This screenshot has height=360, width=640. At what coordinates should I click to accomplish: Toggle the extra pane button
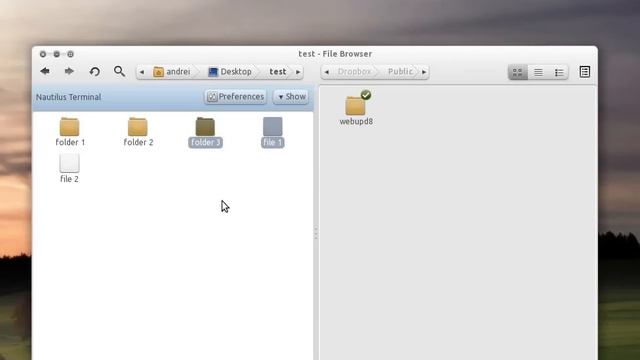[x=584, y=72]
